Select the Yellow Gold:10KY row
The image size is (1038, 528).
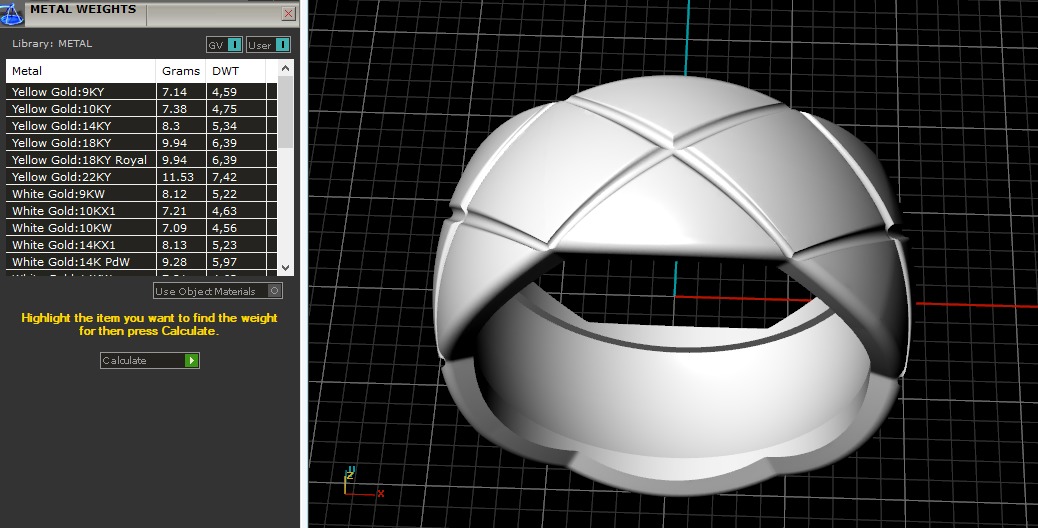[142, 109]
